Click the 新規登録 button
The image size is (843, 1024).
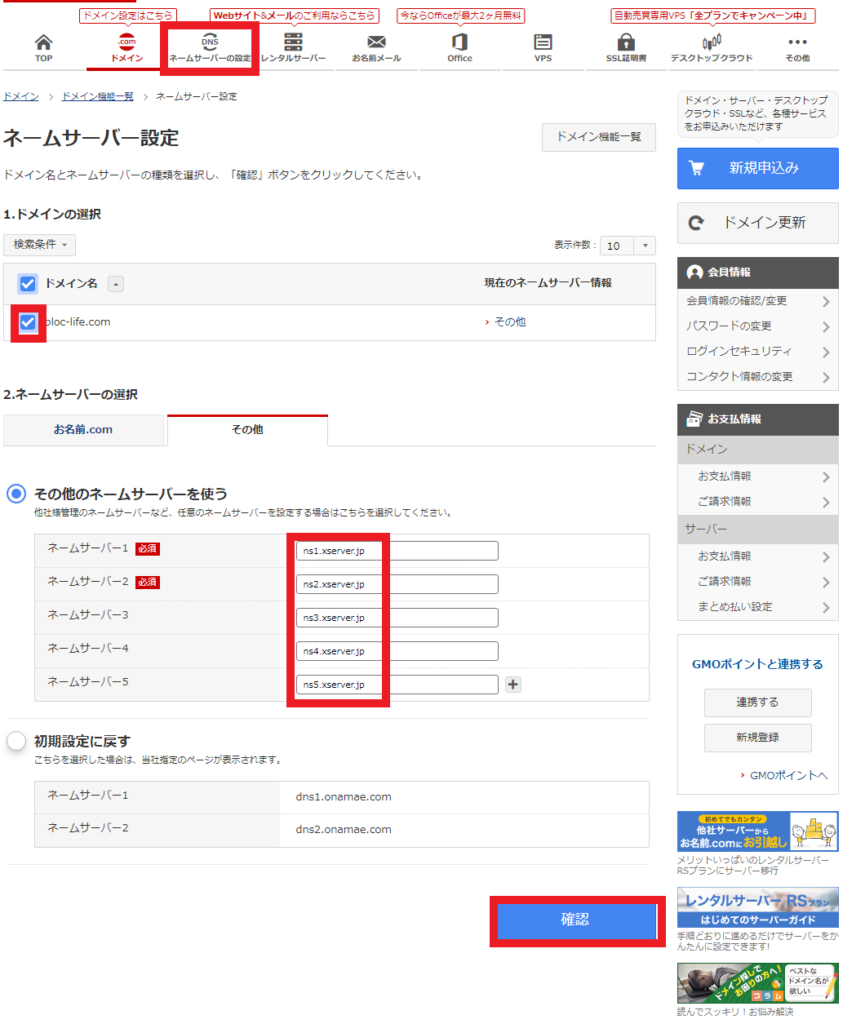coord(757,738)
